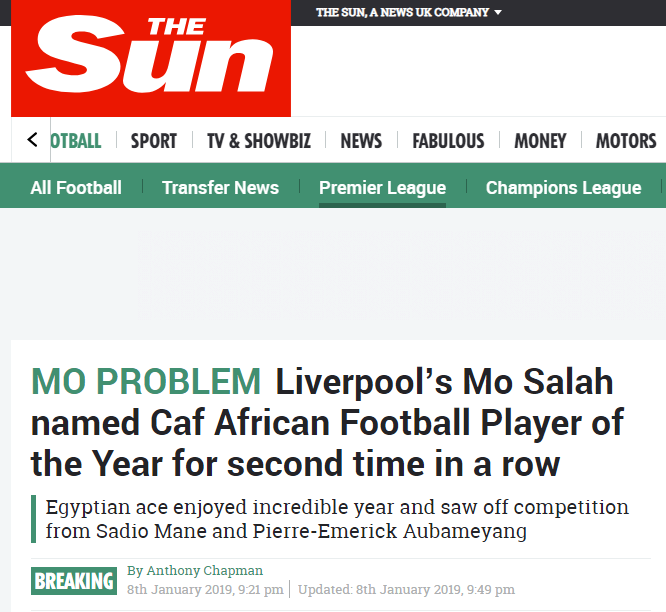
Task: Select the All Football tab
Action: pyautogui.click(x=76, y=188)
